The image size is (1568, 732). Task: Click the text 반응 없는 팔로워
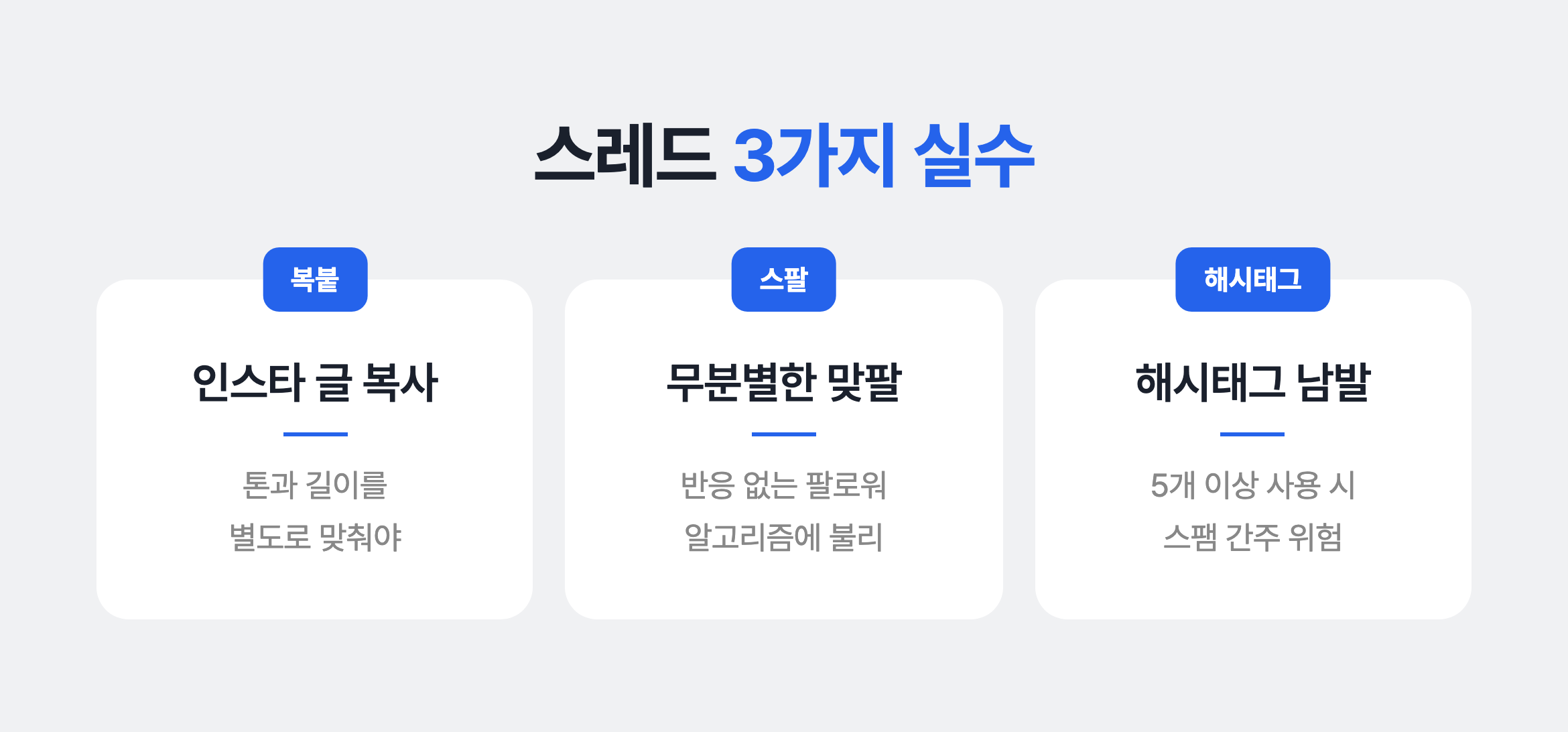783,485
